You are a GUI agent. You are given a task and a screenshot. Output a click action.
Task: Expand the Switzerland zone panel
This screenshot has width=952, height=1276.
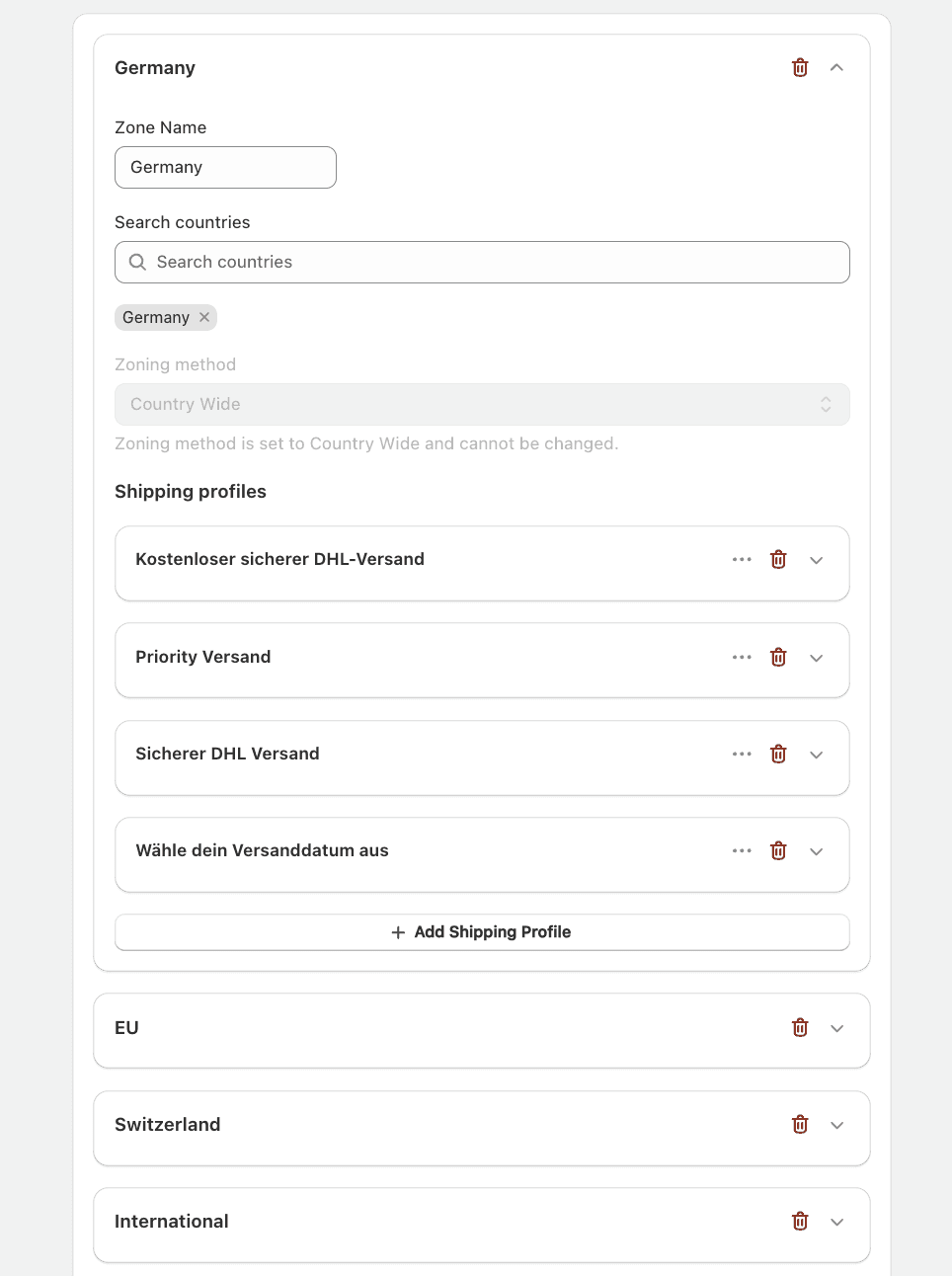click(836, 1125)
